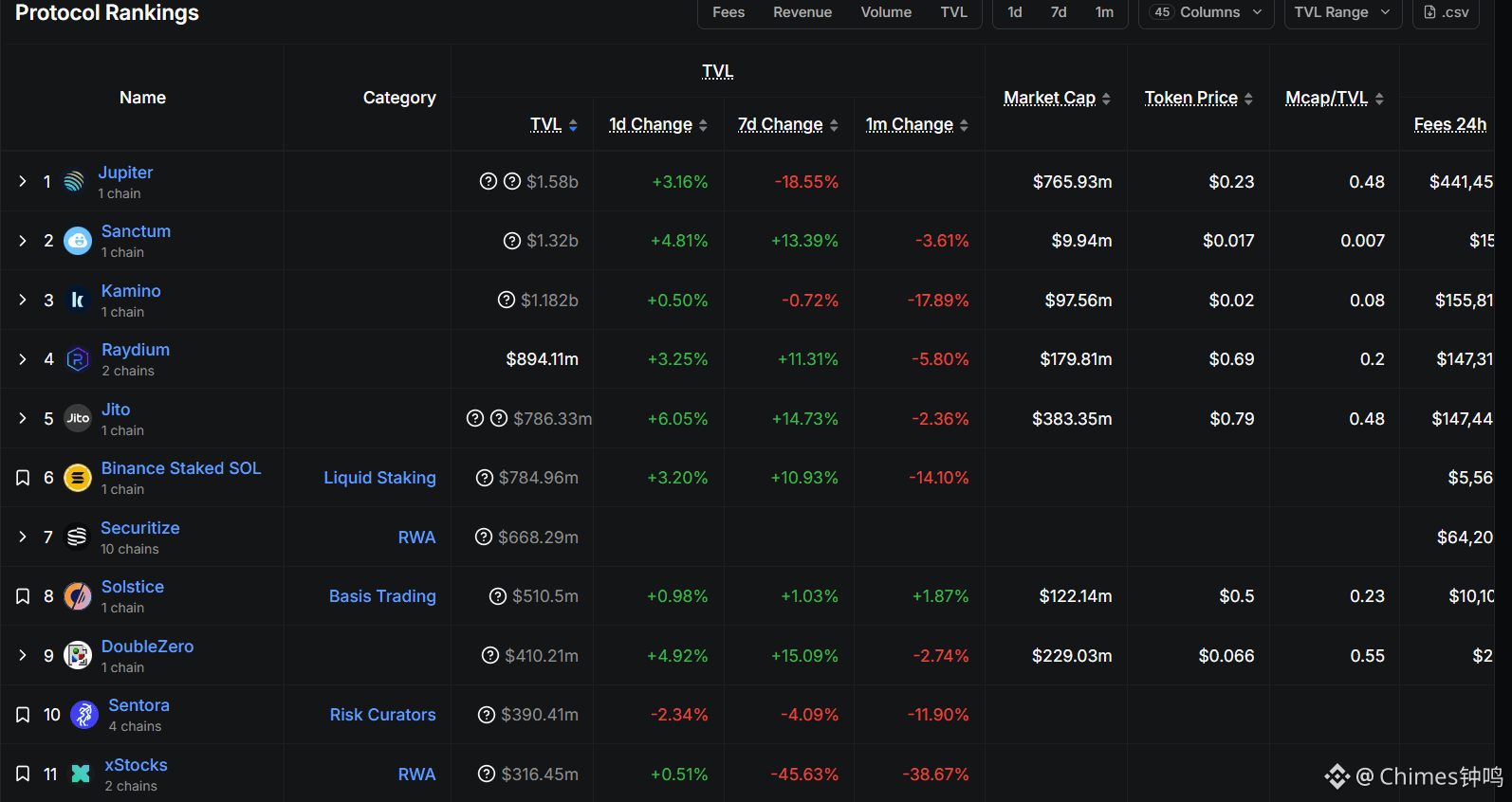1512x802 pixels.
Task: Download the table as .csv
Action: pos(1446,12)
